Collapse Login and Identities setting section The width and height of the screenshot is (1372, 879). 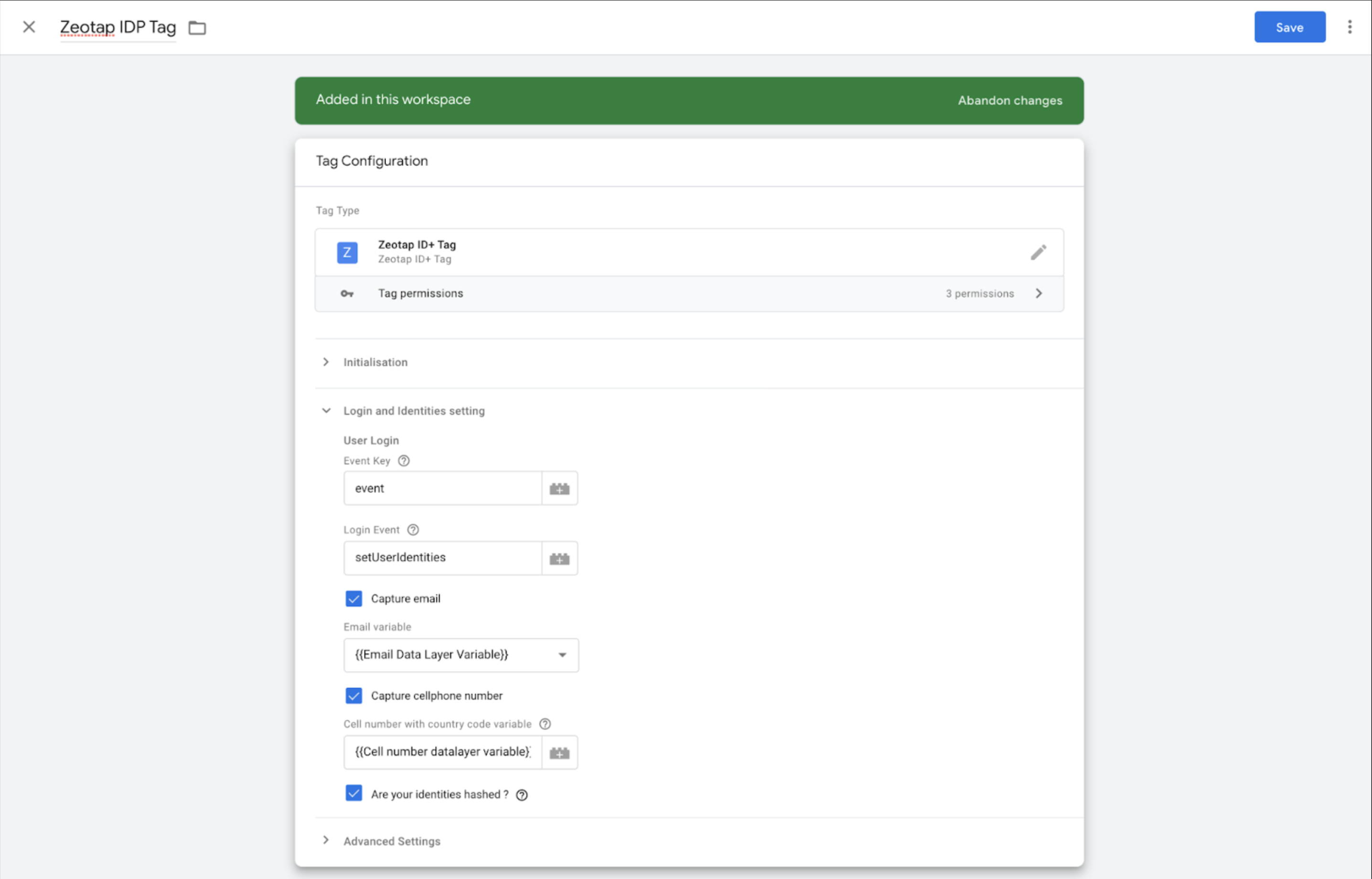tap(413, 411)
